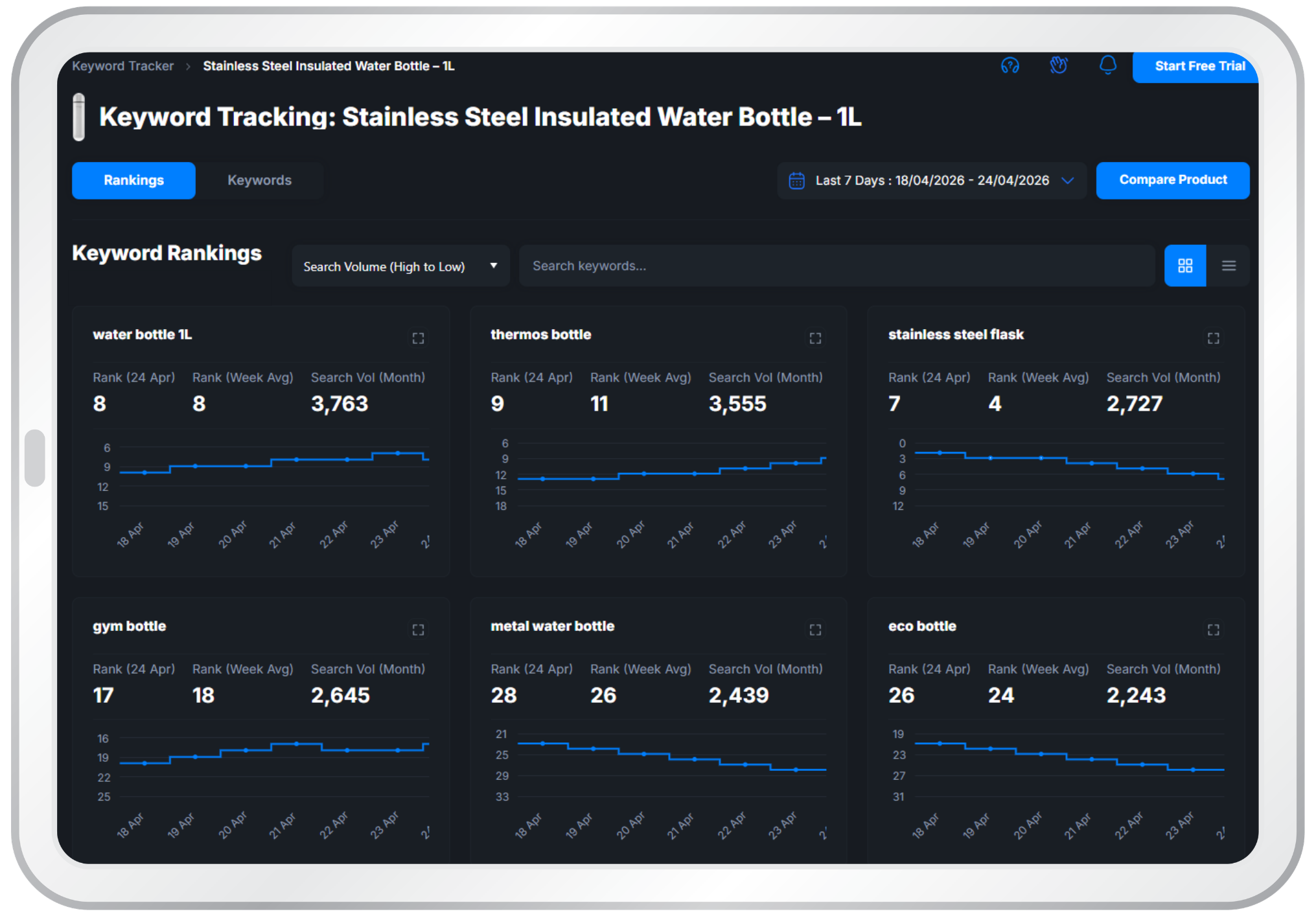The image size is (1316, 916).
Task: Expand the metal water bottle chart
Action: [815, 630]
